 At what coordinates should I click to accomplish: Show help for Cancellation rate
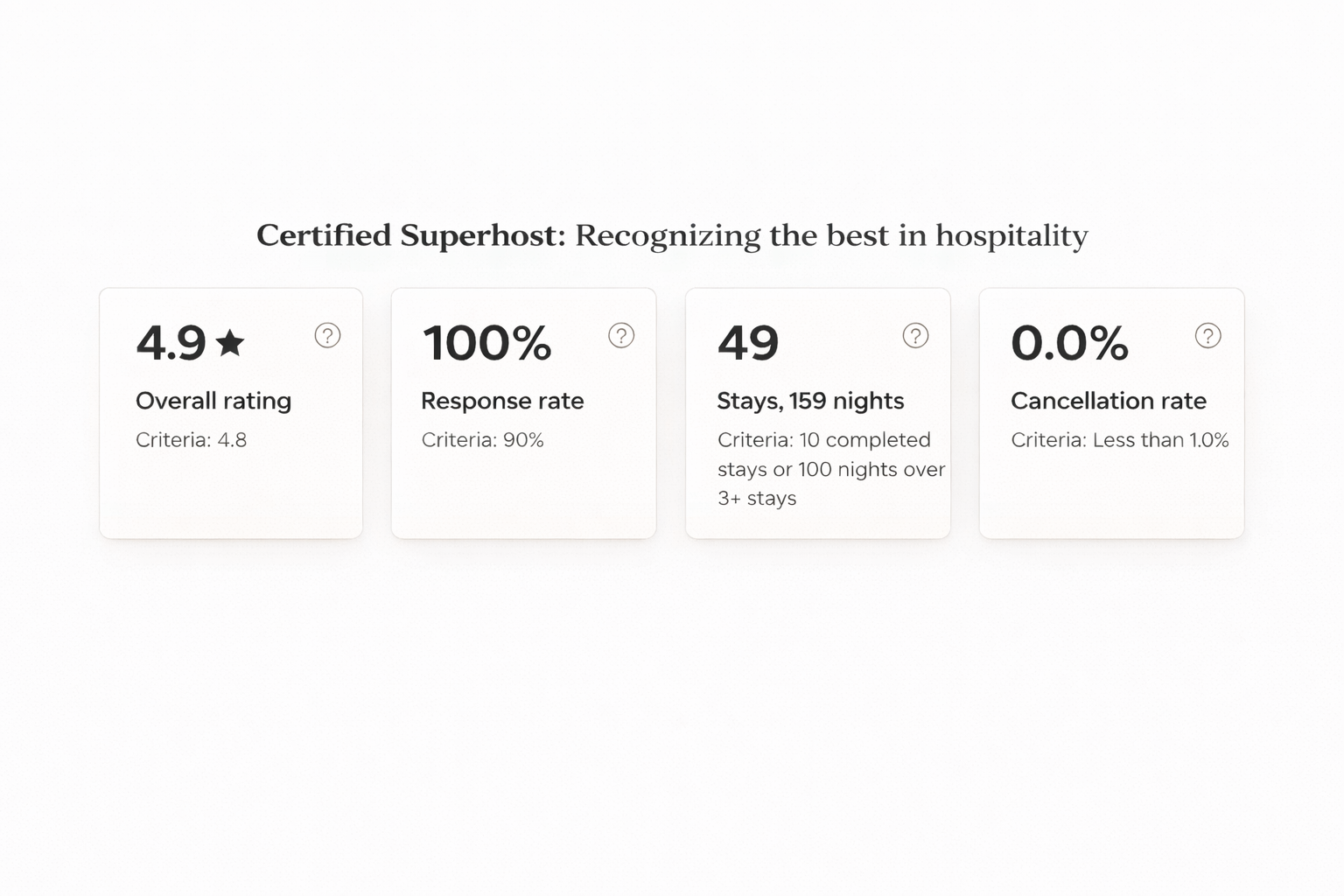pyautogui.click(x=1207, y=335)
